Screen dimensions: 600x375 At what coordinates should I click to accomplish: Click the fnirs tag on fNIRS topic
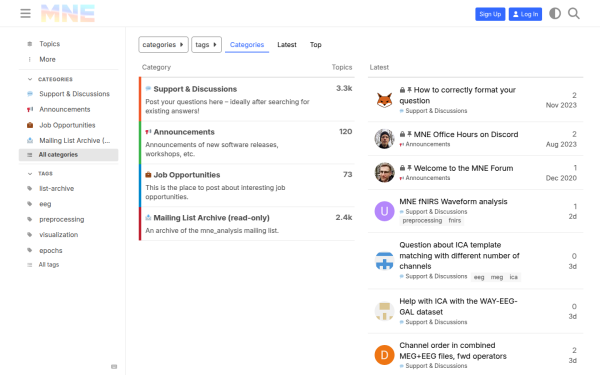(455, 221)
